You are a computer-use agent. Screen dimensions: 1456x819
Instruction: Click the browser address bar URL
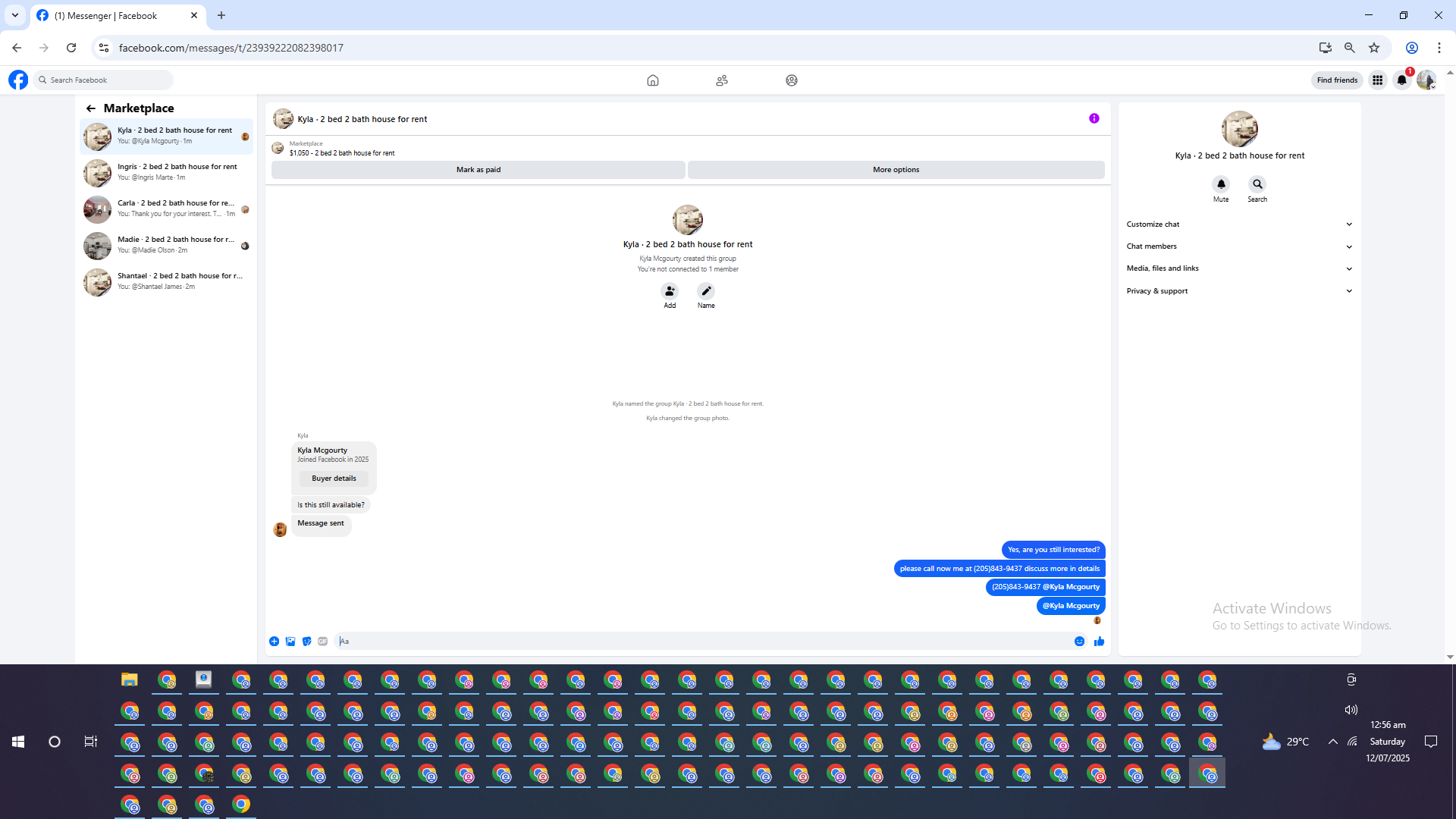tap(231, 48)
